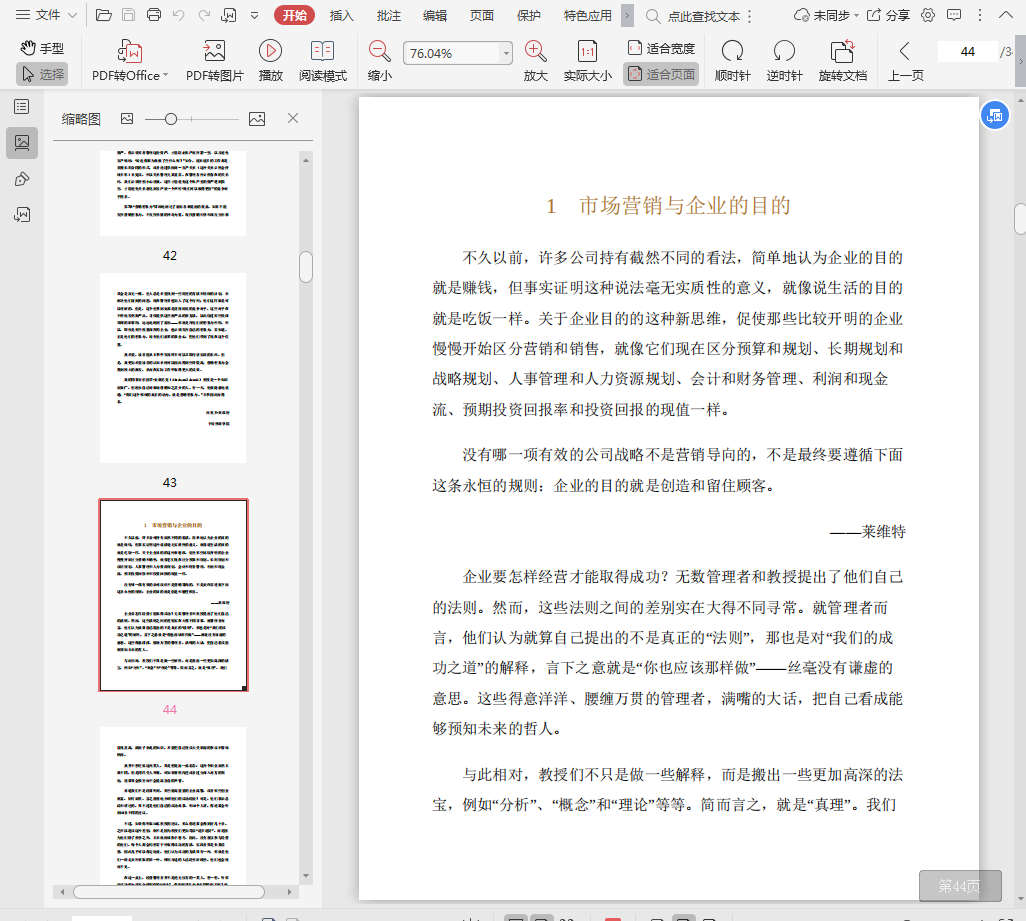Rotate page clockwise with 顺时针
The height and width of the screenshot is (921, 1026).
732,52
